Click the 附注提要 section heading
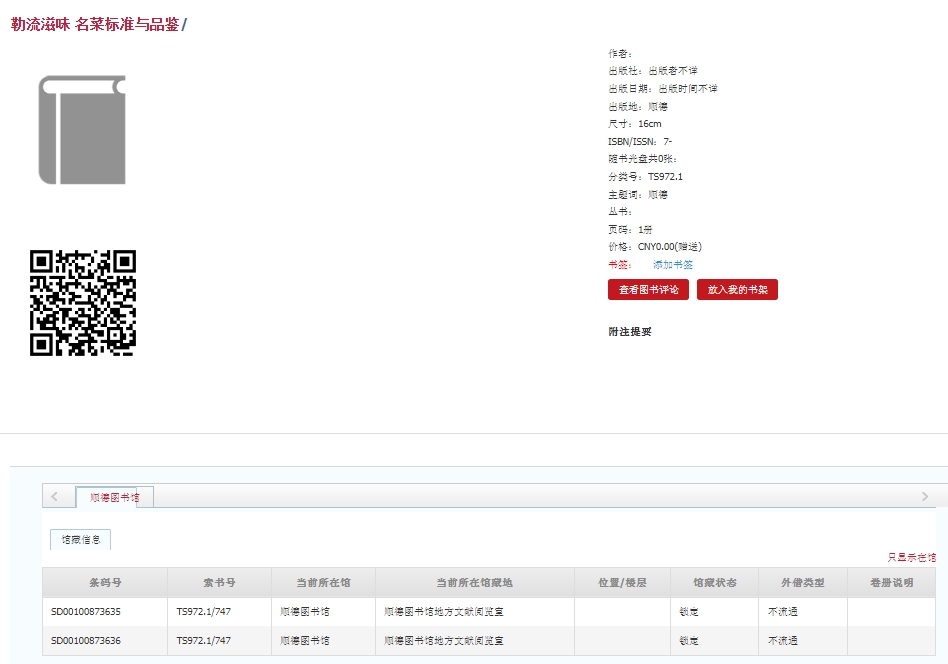 [x=630, y=332]
